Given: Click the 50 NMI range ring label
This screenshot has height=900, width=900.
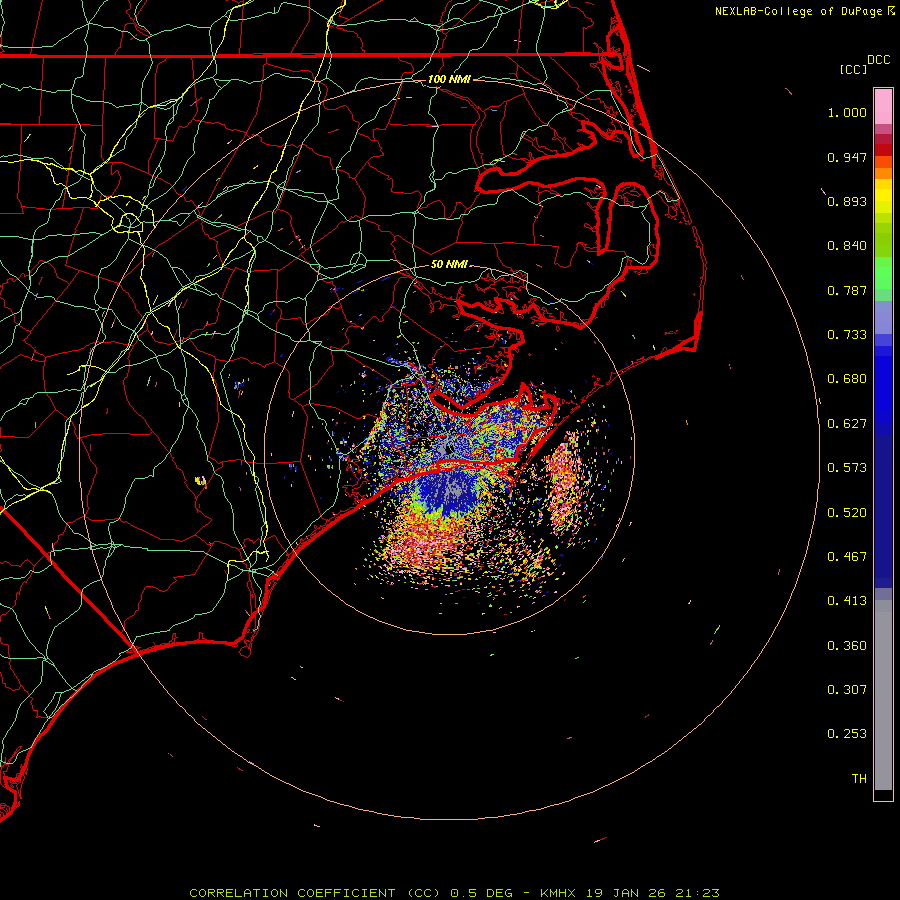Looking at the screenshot, I should tap(449, 264).
